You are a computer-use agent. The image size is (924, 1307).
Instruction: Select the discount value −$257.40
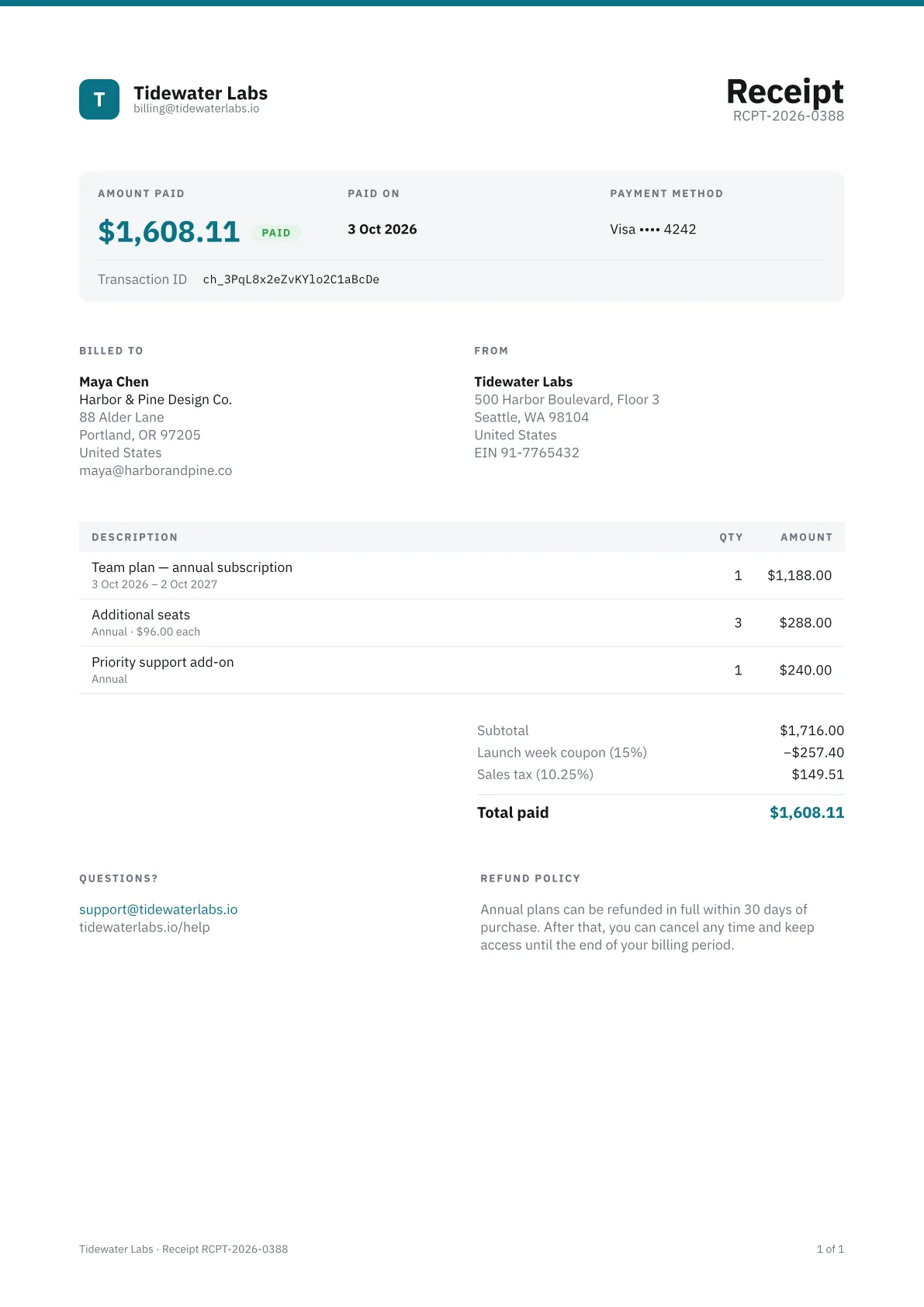814,752
